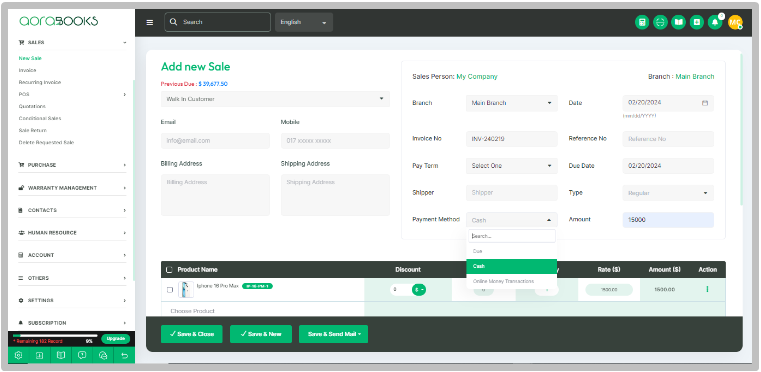Open the SUBSCRIPTION sidebar menu

(72, 323)
